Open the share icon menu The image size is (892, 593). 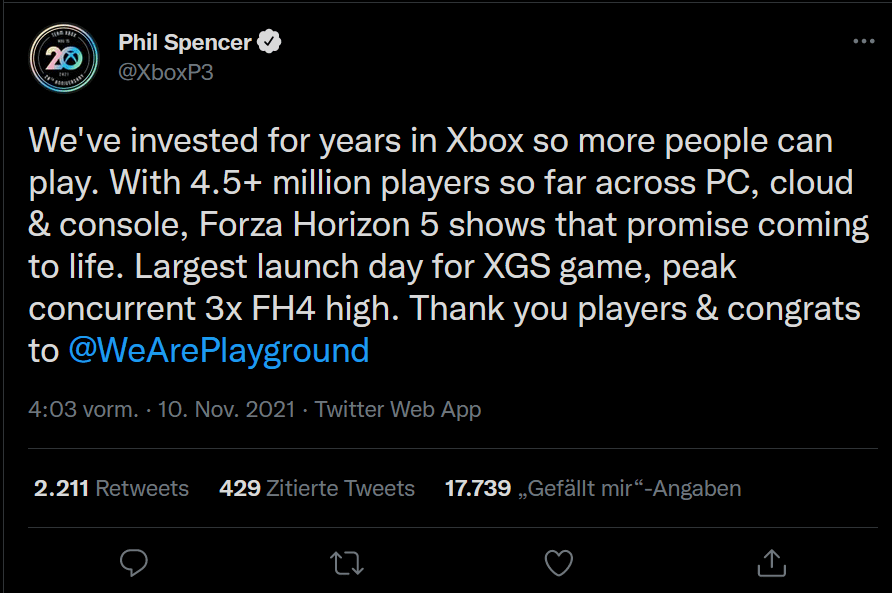772,562
